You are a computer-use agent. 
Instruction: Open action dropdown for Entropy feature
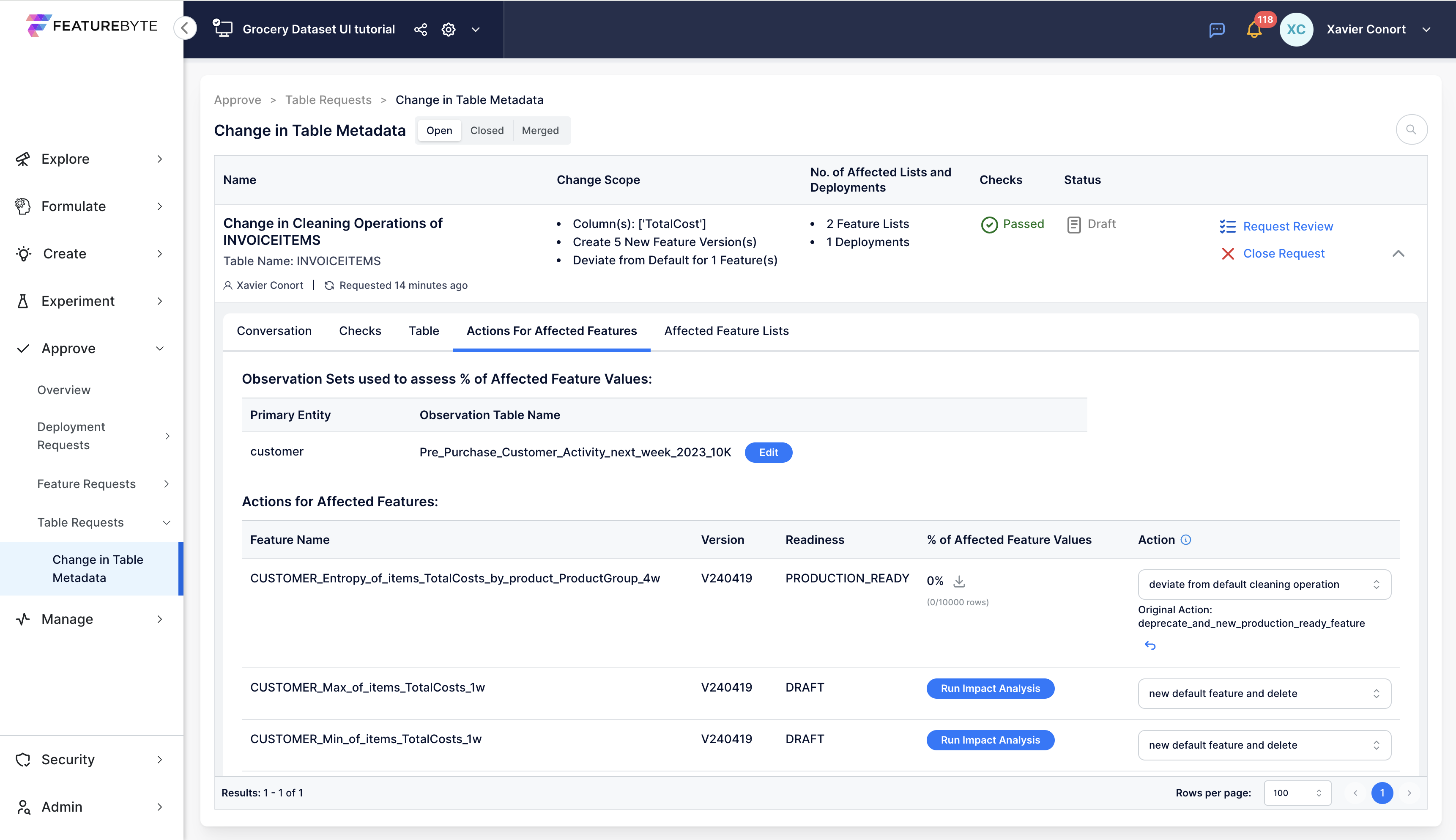pos(1264,584)
